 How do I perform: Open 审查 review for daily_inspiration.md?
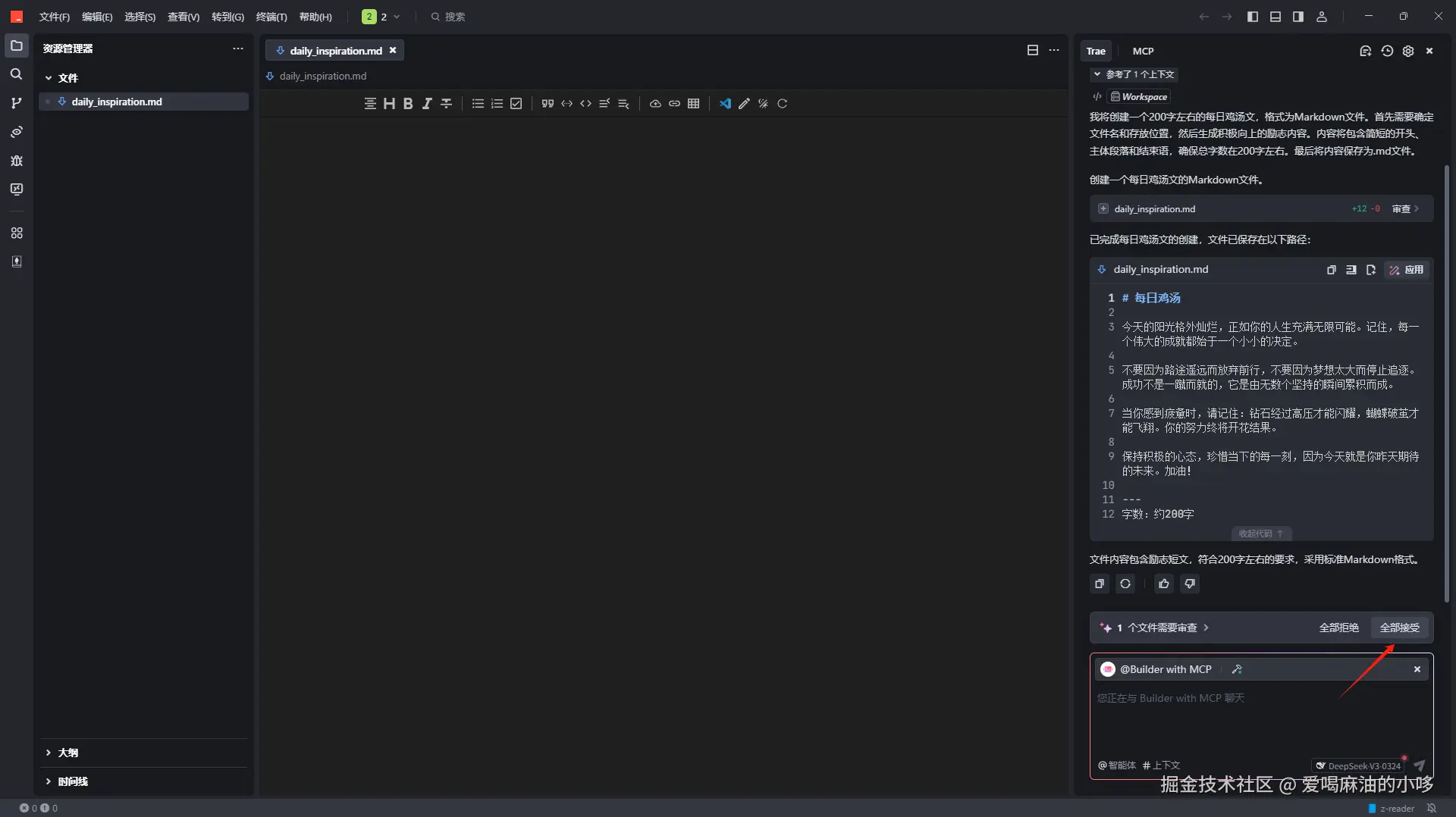1405,209
